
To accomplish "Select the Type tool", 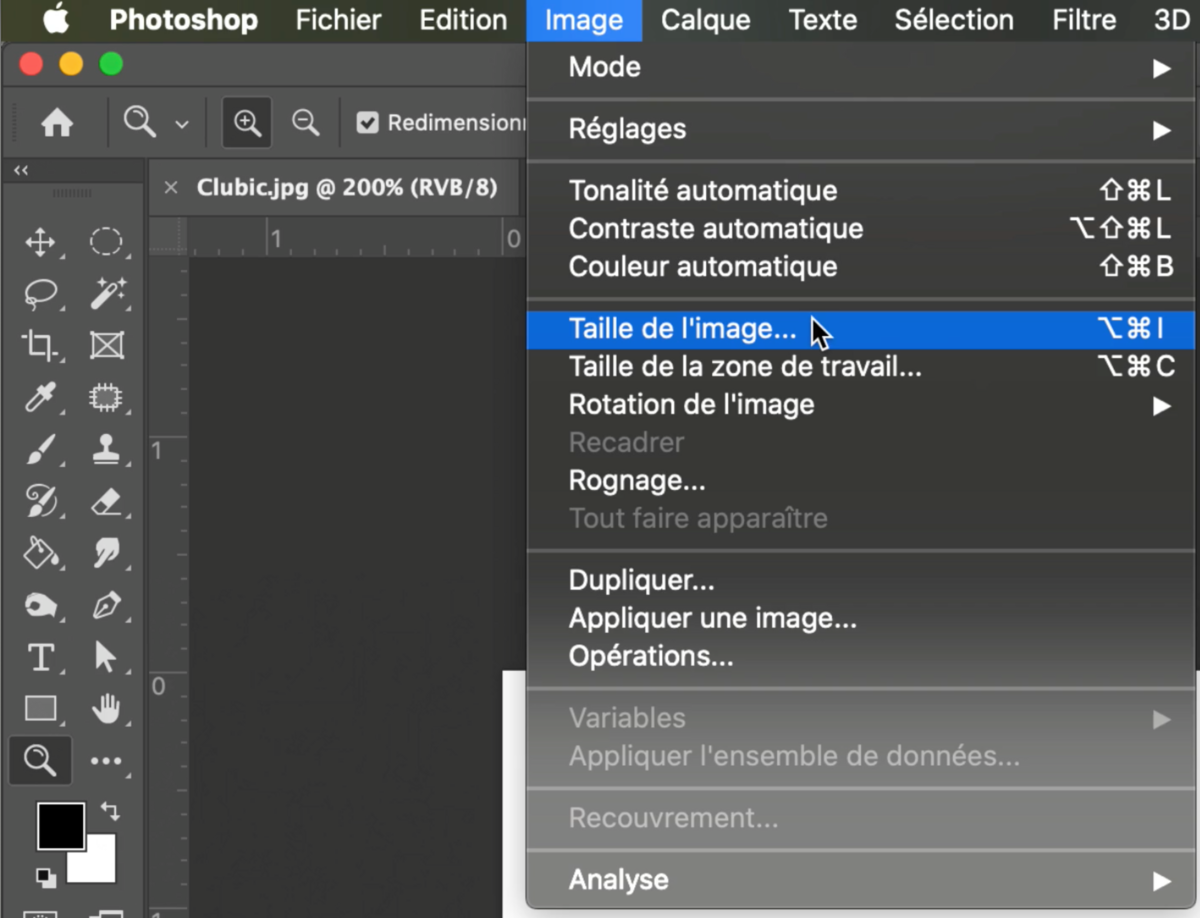I will tap(40, 658).
